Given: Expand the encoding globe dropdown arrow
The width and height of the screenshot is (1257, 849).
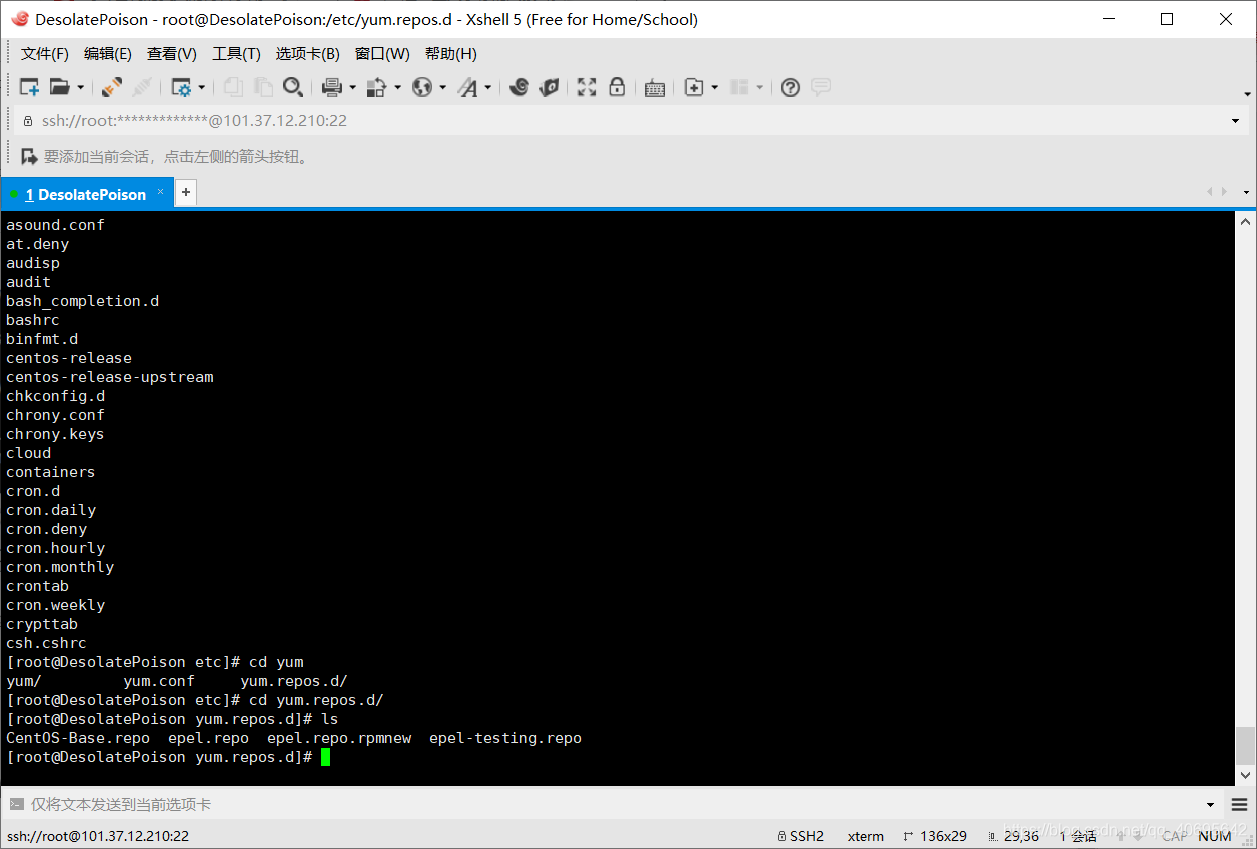Looking at the screenshot, I should click(440, 87).
